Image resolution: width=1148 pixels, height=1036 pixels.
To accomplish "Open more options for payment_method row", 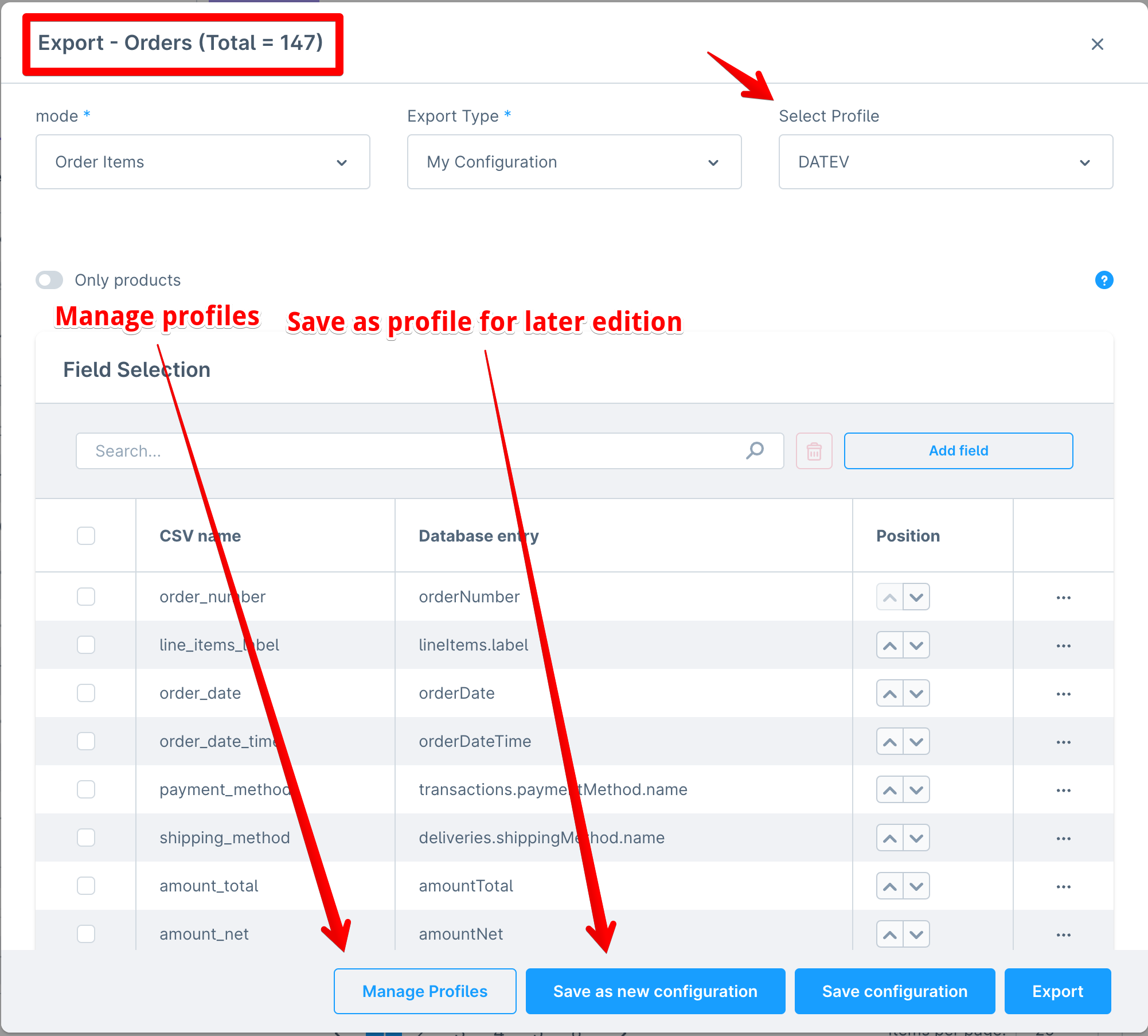I will (x=1064, y=790).
